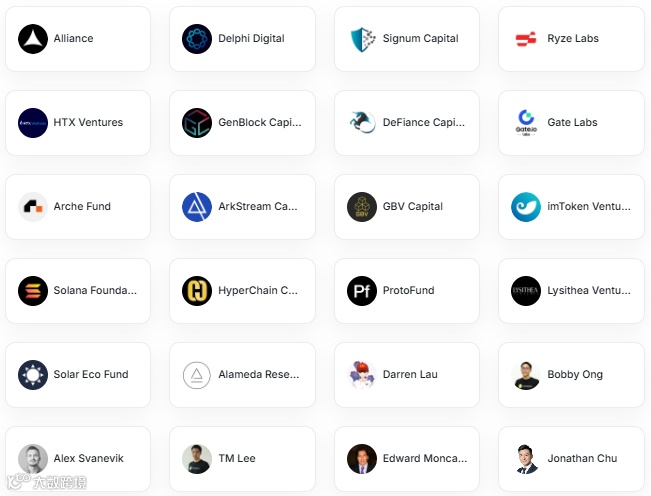The height and width of the screenshot is (496, 651).
Task: Select the HyperChain Capital card
Action: [242, 291]
